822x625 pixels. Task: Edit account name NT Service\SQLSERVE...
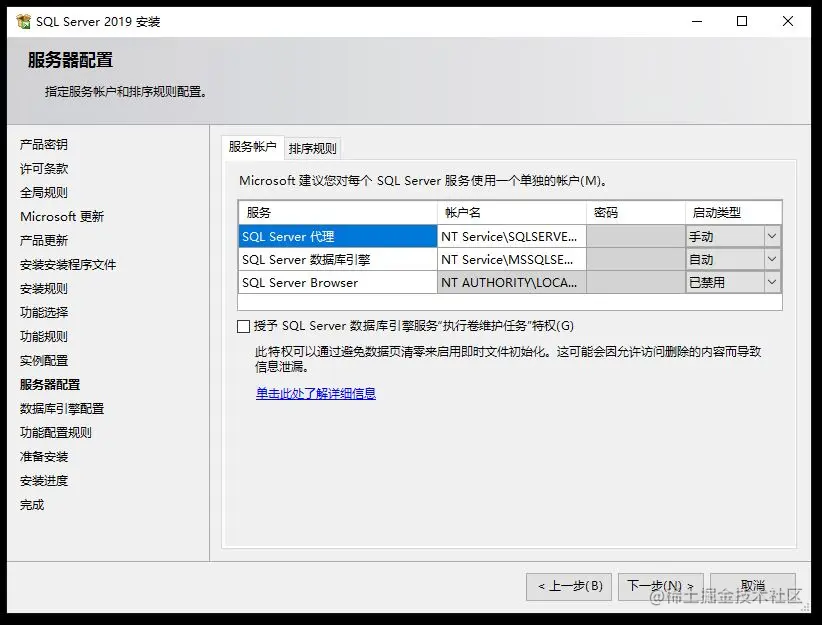click(x=512, y=236)
